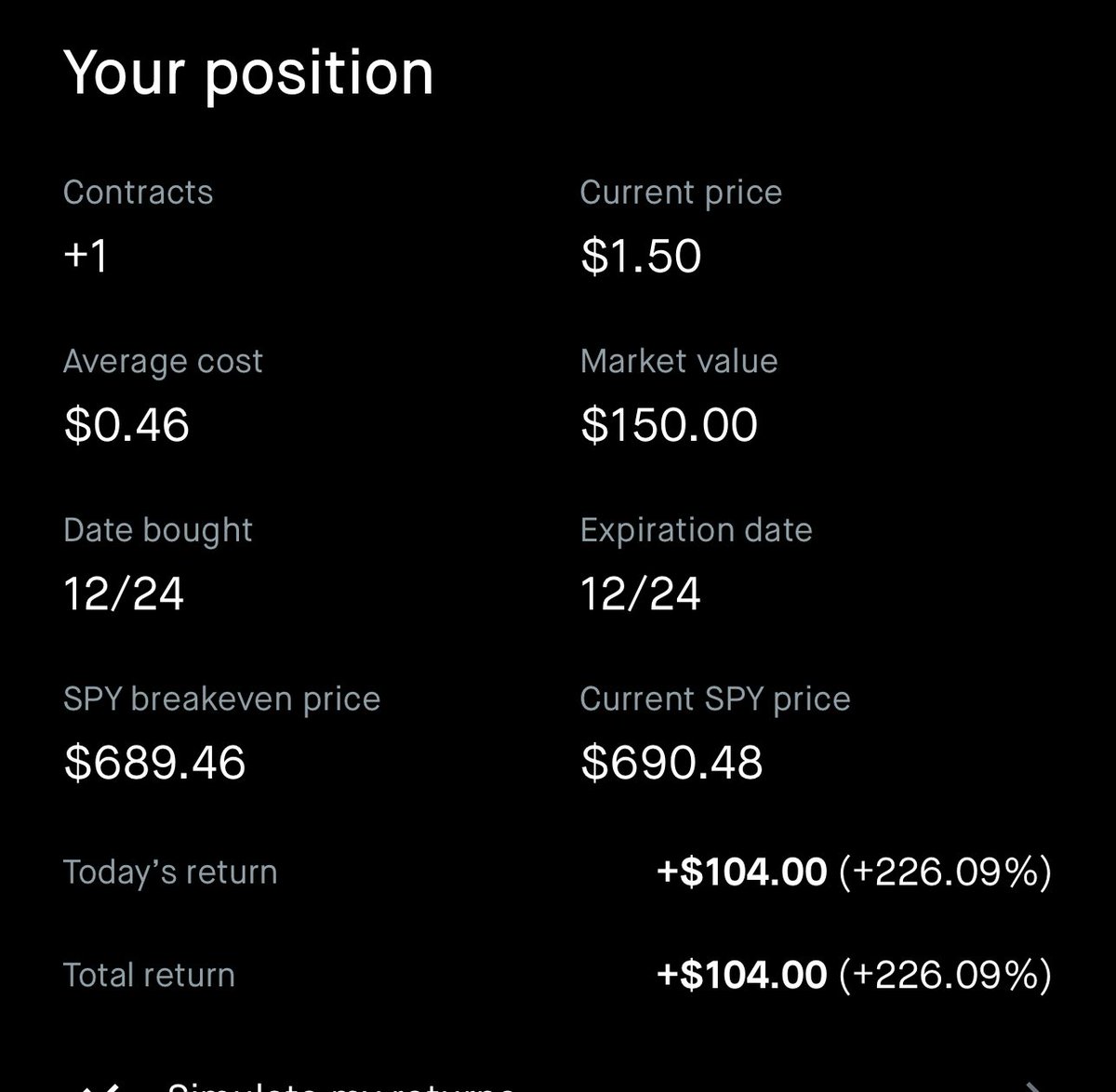Tap the Total return amount
The height and width of the screenshot is (1092, 1116).
click(x=854, y=975)
